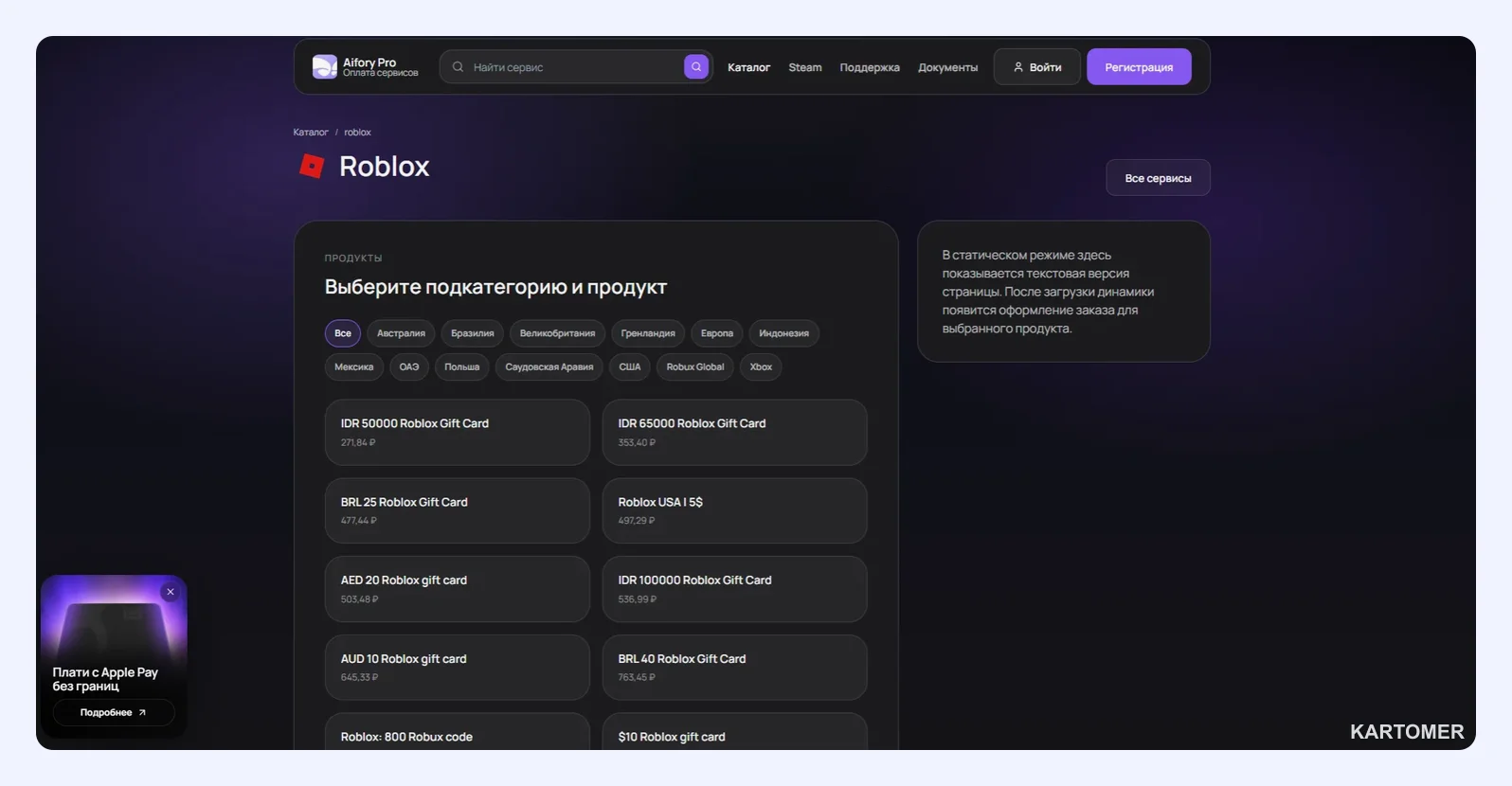Click the purple search submit icon
The height and width of the screenshot is (786, 1512).
pos(696,66)
